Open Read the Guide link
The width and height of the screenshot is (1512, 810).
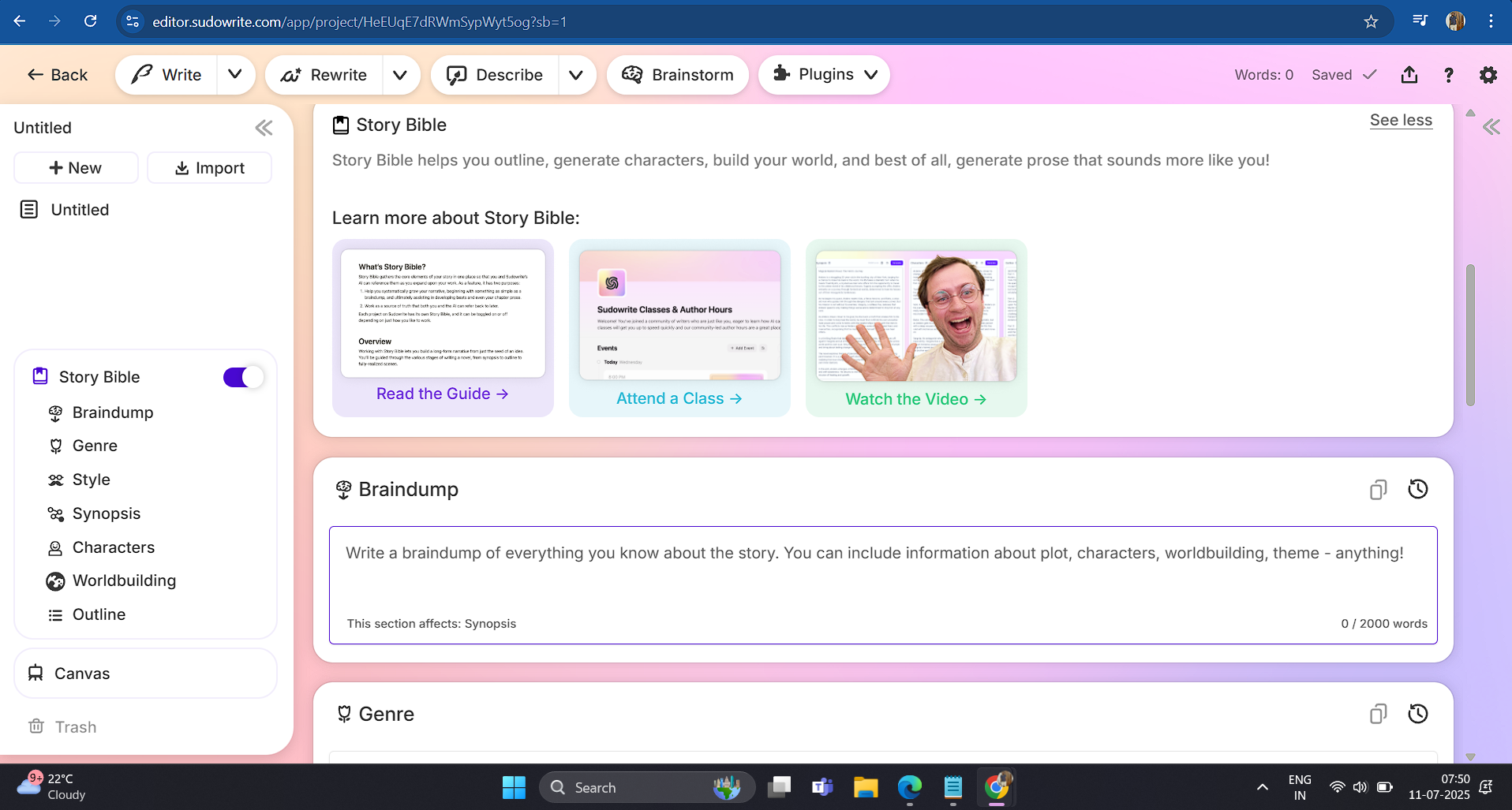pos(443,394)
